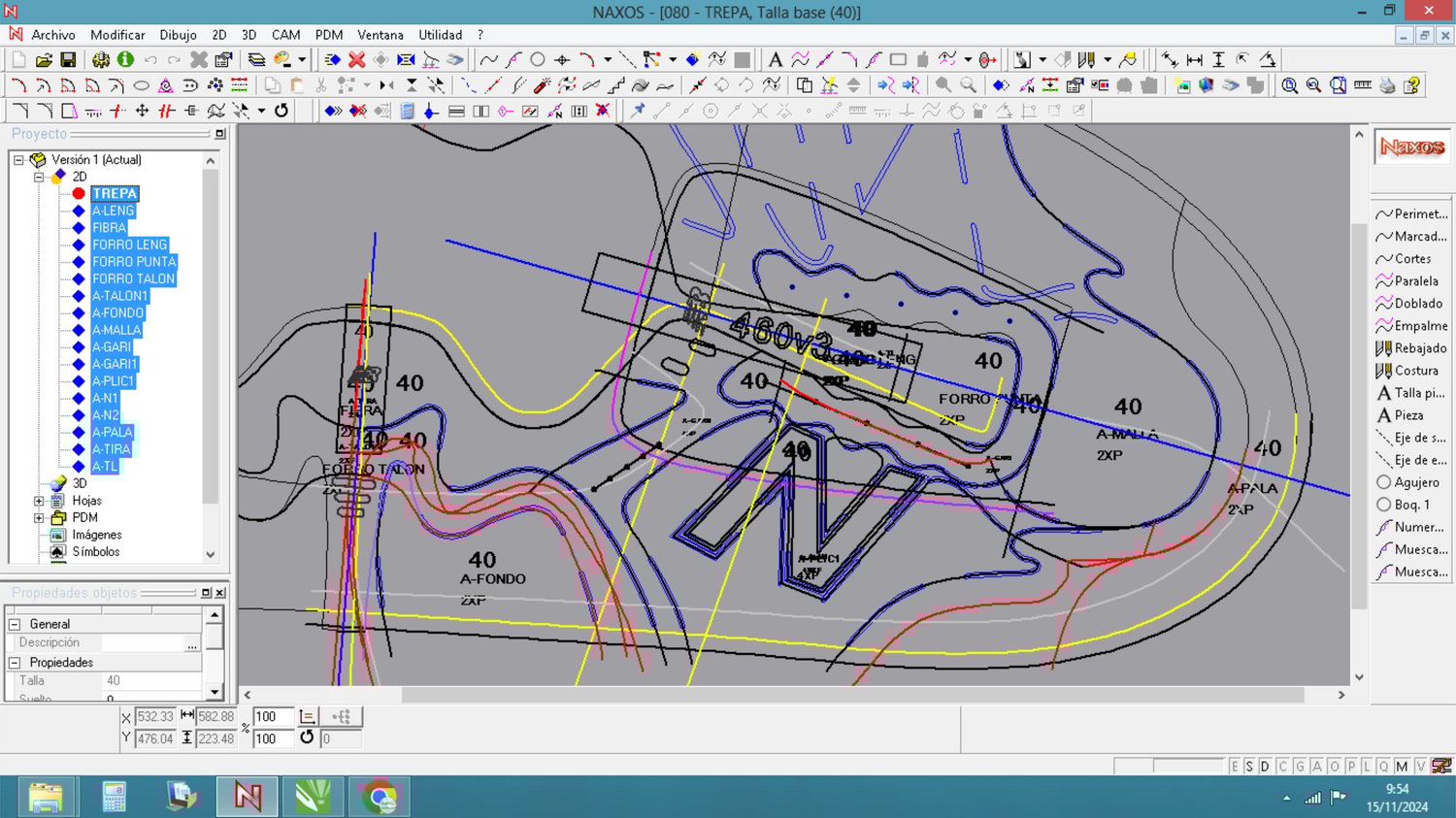The height and width of the screenshot is (818, 1456).
Task: Click the green info circle icon
Action: (x=125, y=60)
